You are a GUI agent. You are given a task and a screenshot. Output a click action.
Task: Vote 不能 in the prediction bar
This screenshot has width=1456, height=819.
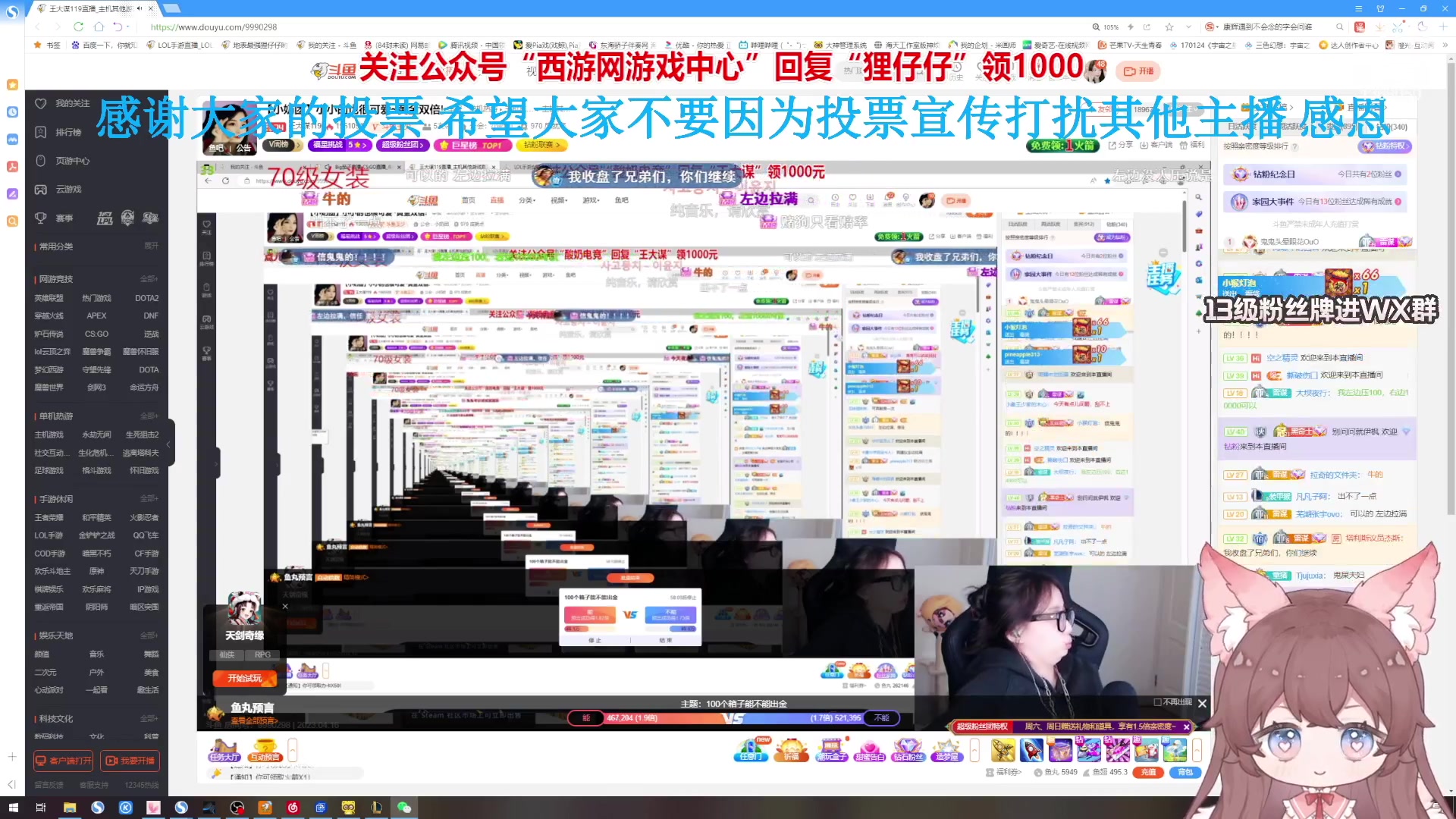pyautogui.click(x=881, y=717)
